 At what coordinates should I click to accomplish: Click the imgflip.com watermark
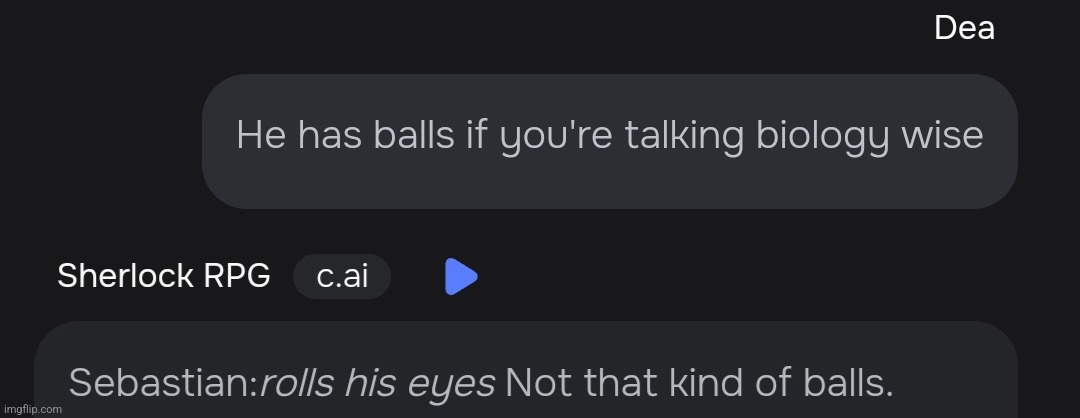[x=32, y=410]
